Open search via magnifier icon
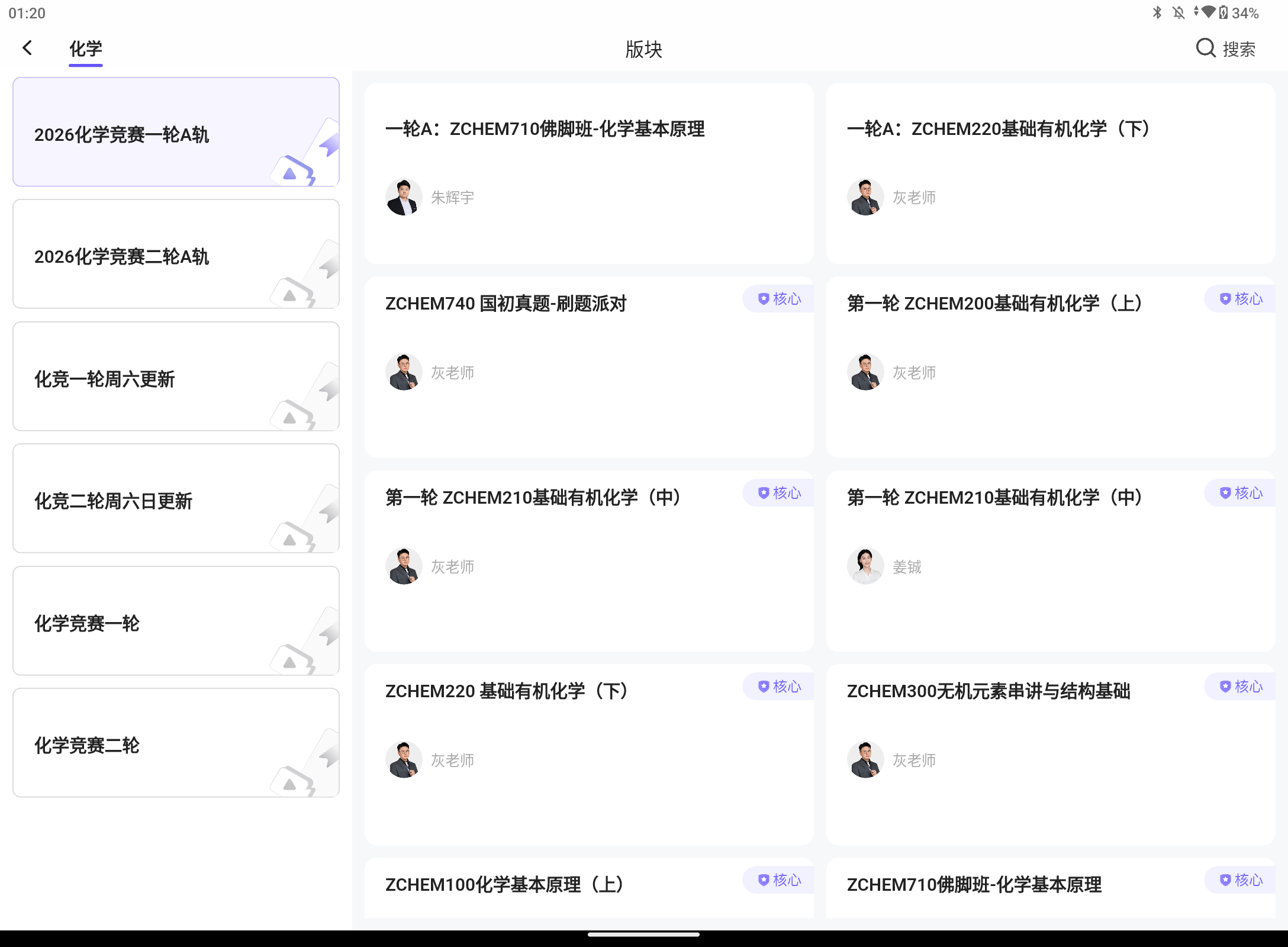The height and width of the screenshot is (947, 1288). (x=1206, y=48)
